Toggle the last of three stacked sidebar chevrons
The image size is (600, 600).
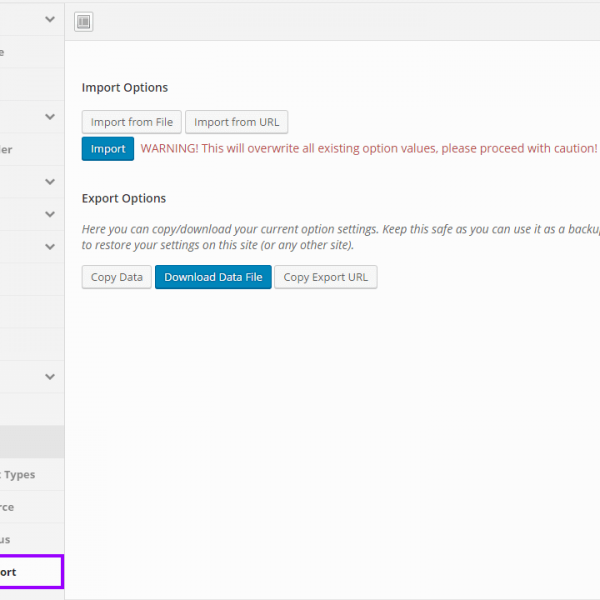(50, 246)
